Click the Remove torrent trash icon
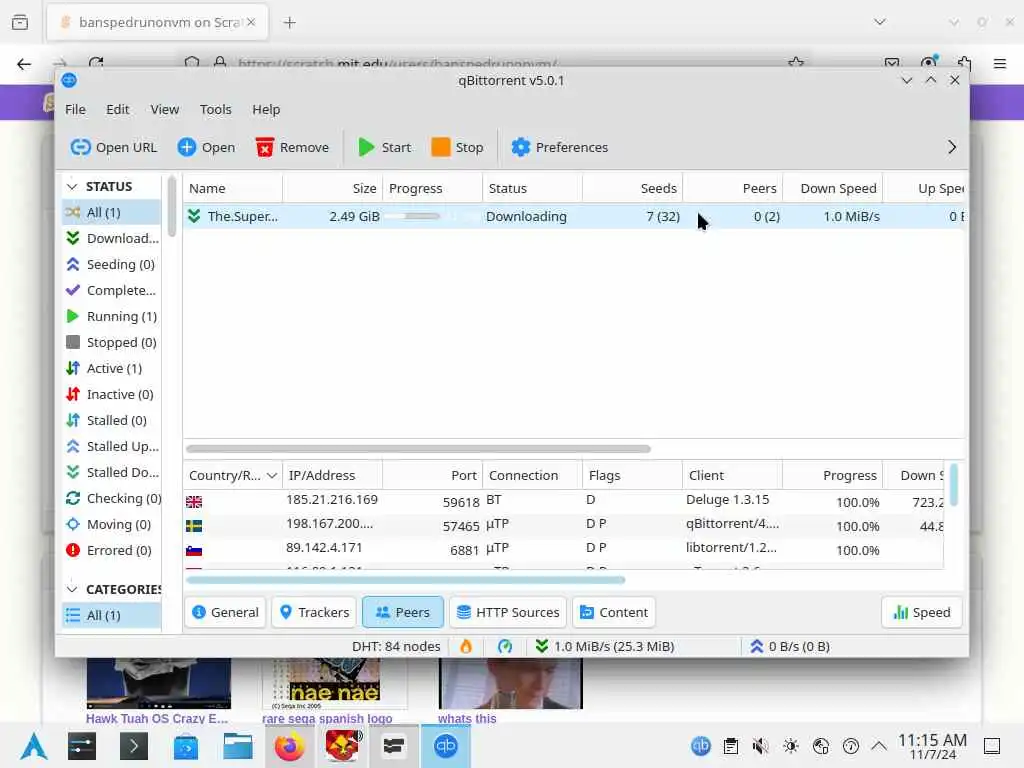 (x=264, y=148)
